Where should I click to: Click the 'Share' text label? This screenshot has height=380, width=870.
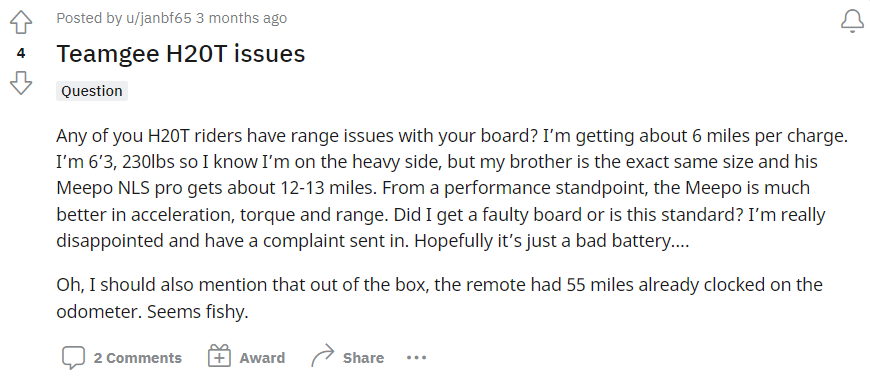(363, 358)
